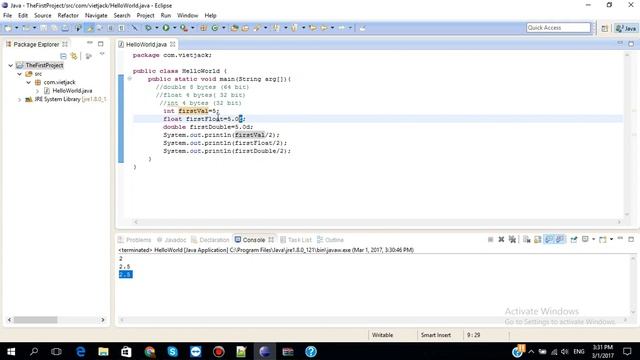640x360 pixels.
Task: Toggle console Scroll Lock icon
Action: point(538,240)
